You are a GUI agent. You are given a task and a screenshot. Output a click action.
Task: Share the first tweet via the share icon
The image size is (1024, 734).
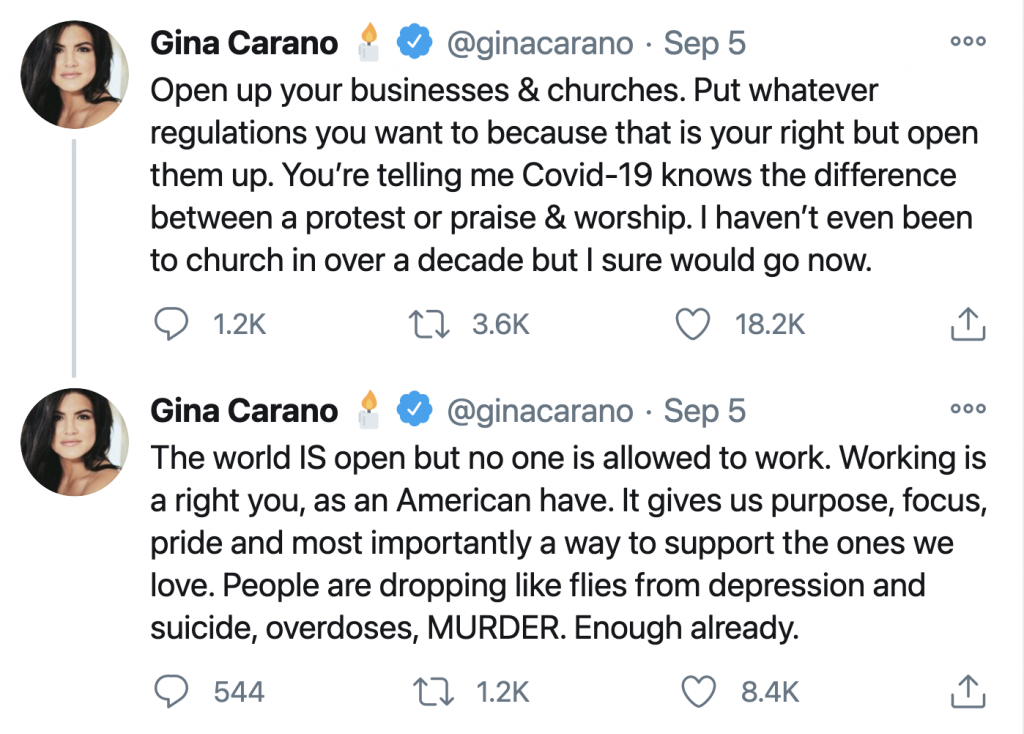click(x=967, y=324)
